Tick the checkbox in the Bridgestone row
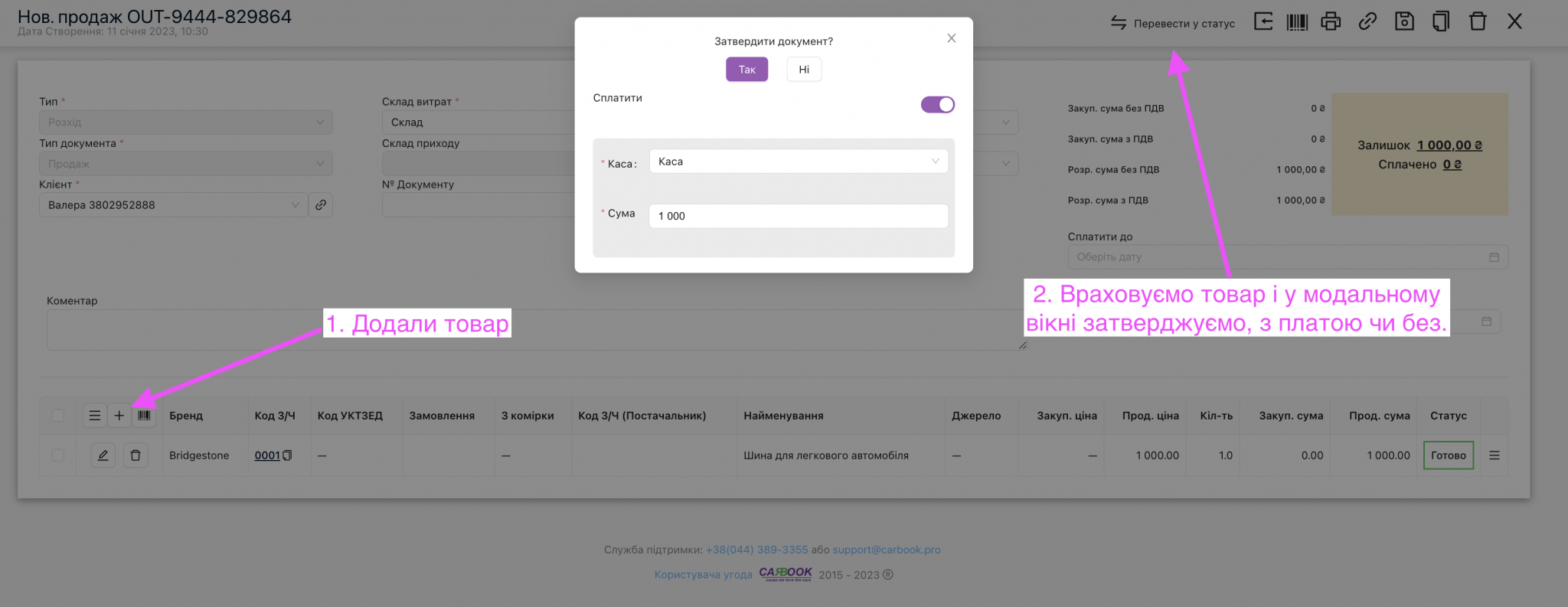Screen dimensions: 1568x607 [x=58, y=455]
